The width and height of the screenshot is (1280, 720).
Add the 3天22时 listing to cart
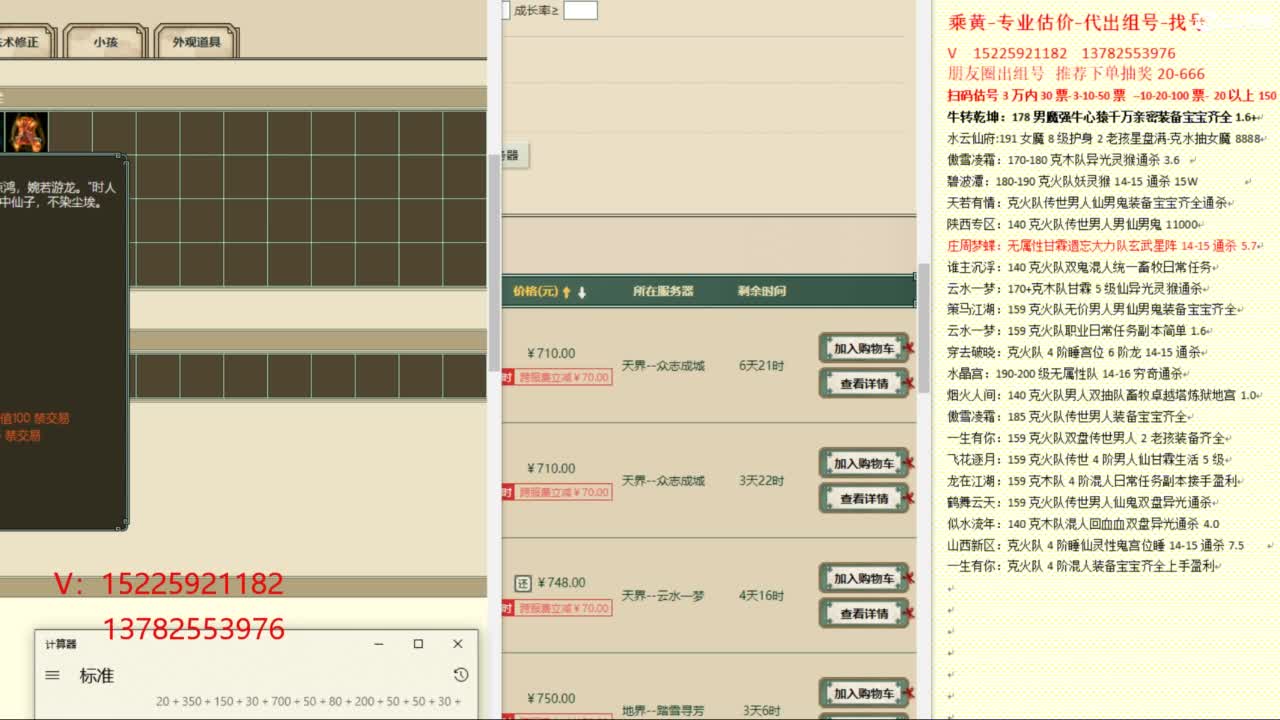pos(864,463)
